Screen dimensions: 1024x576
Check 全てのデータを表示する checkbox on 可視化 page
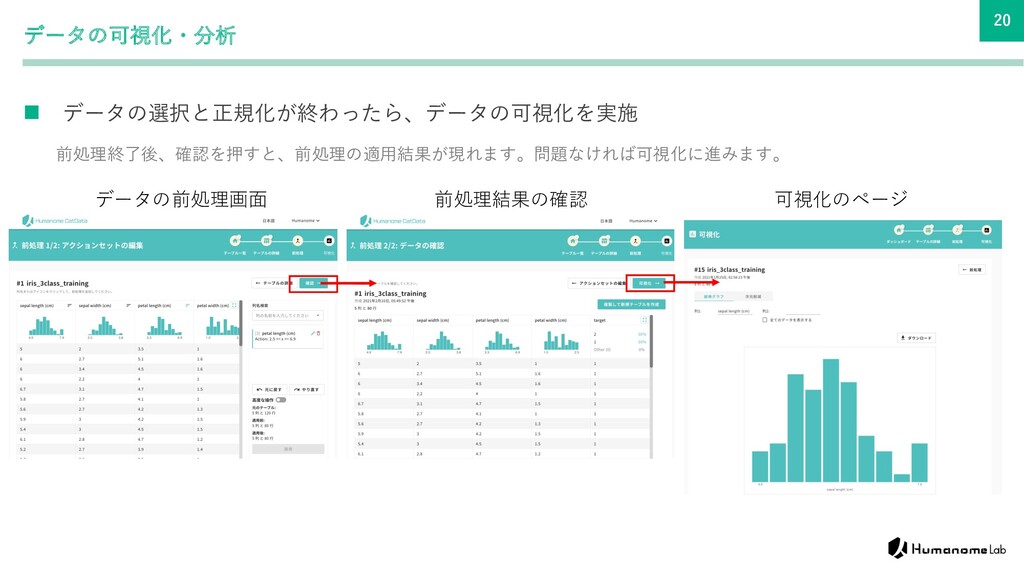coord(765,320)
